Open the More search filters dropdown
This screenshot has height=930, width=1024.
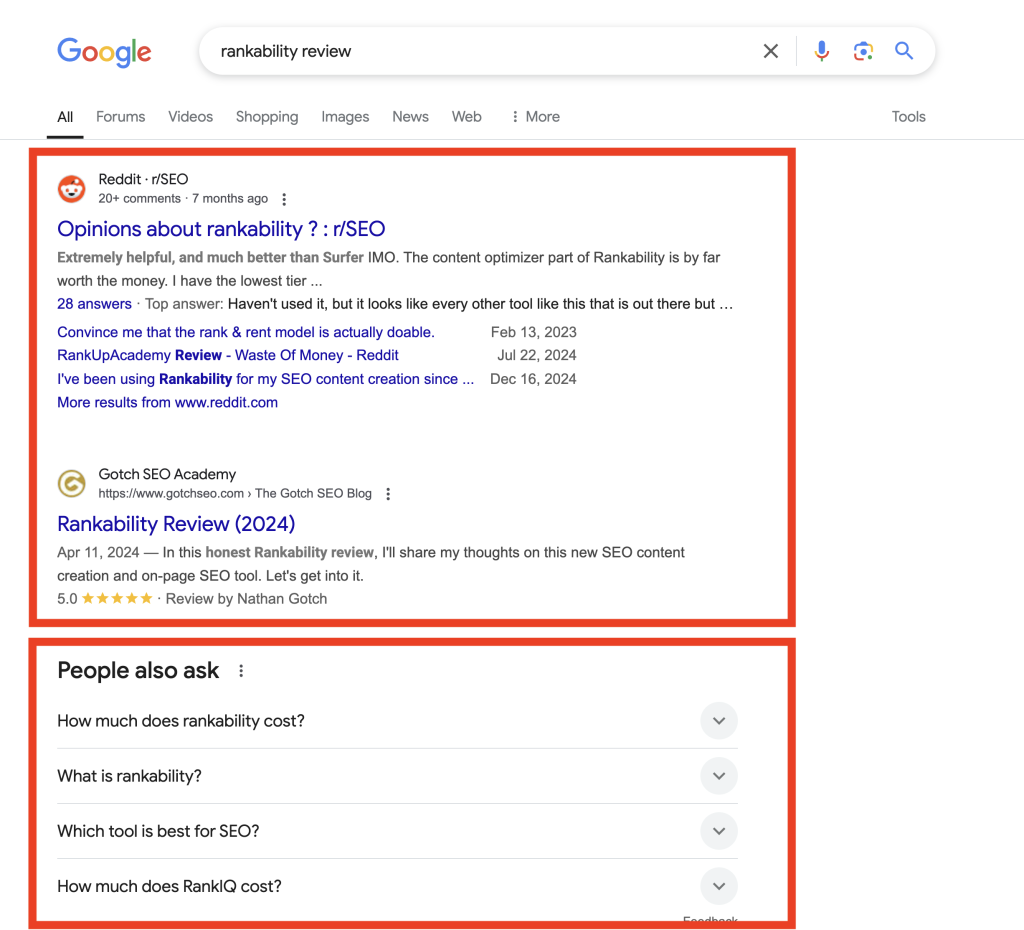535,117
